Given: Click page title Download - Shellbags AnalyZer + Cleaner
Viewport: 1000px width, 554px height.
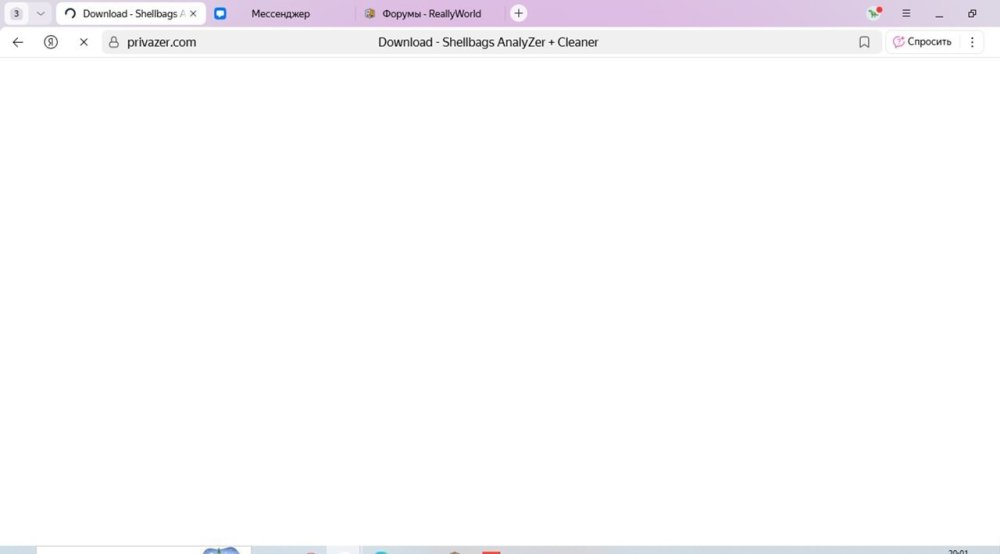Looking at the screenshot, I should coord(488,42).
